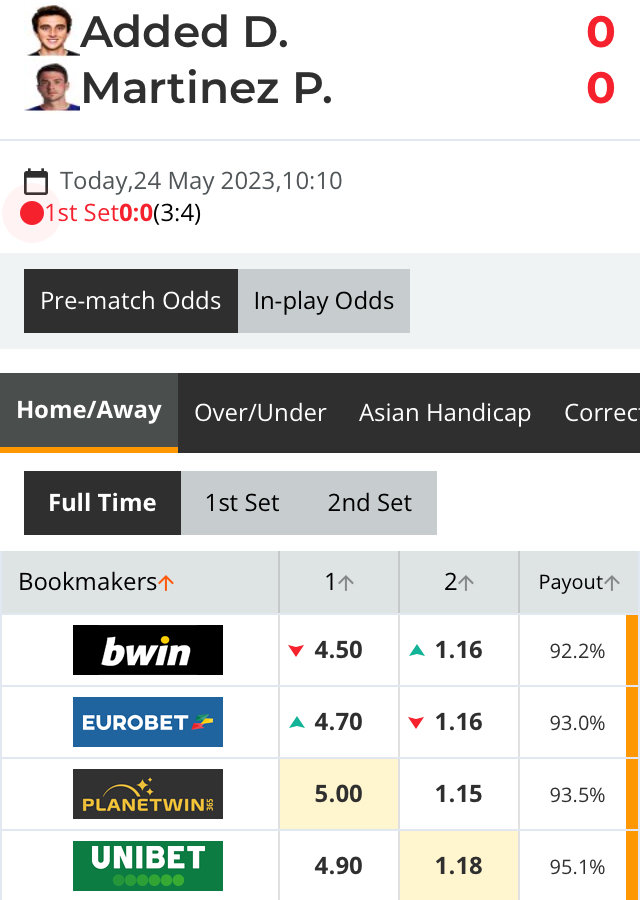Sort by column 2 odds arrow

click(466, 583)
